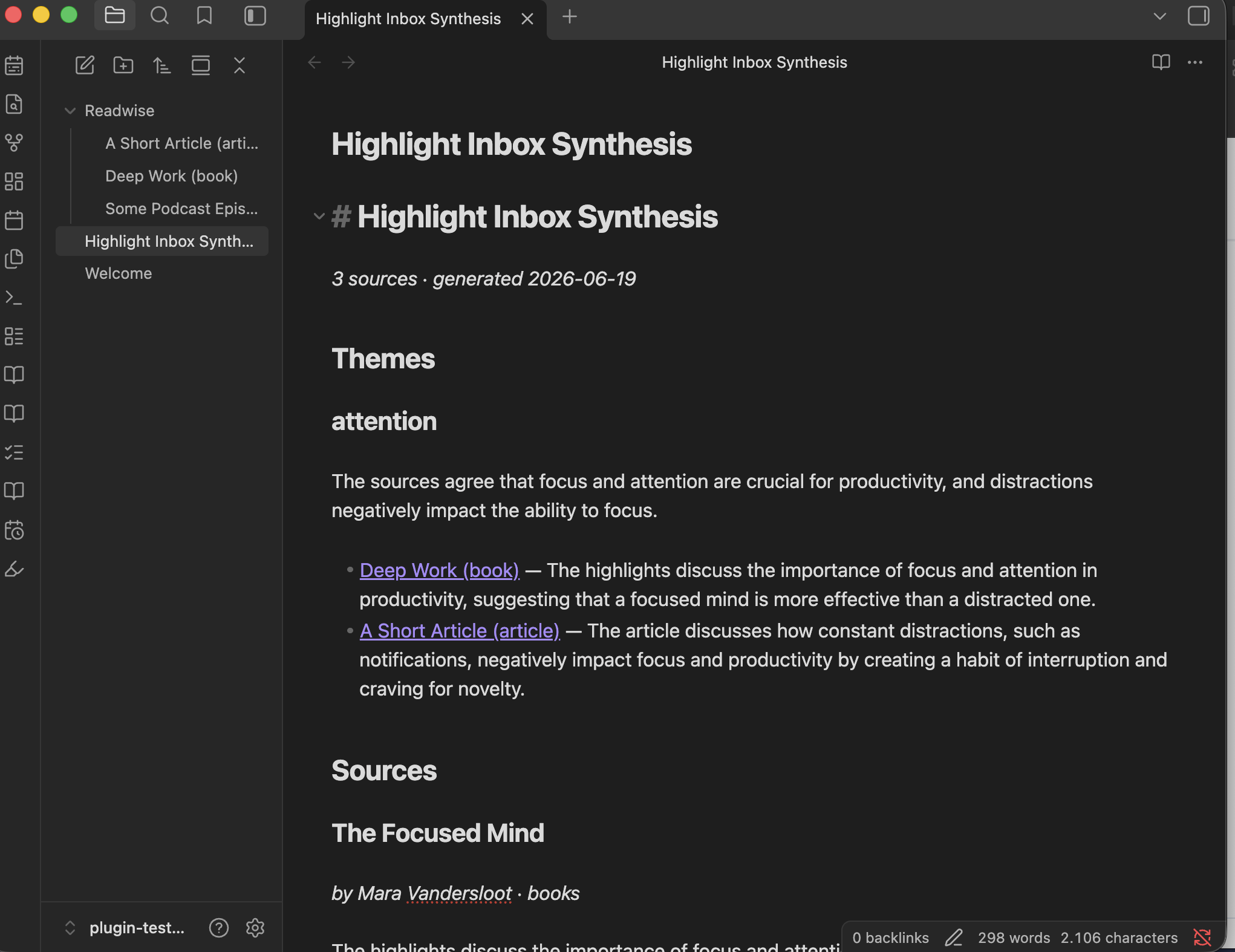Screen dimensions: 1235x952
Task: Click the sync-off status bar icon
Action: point(1202,937)
